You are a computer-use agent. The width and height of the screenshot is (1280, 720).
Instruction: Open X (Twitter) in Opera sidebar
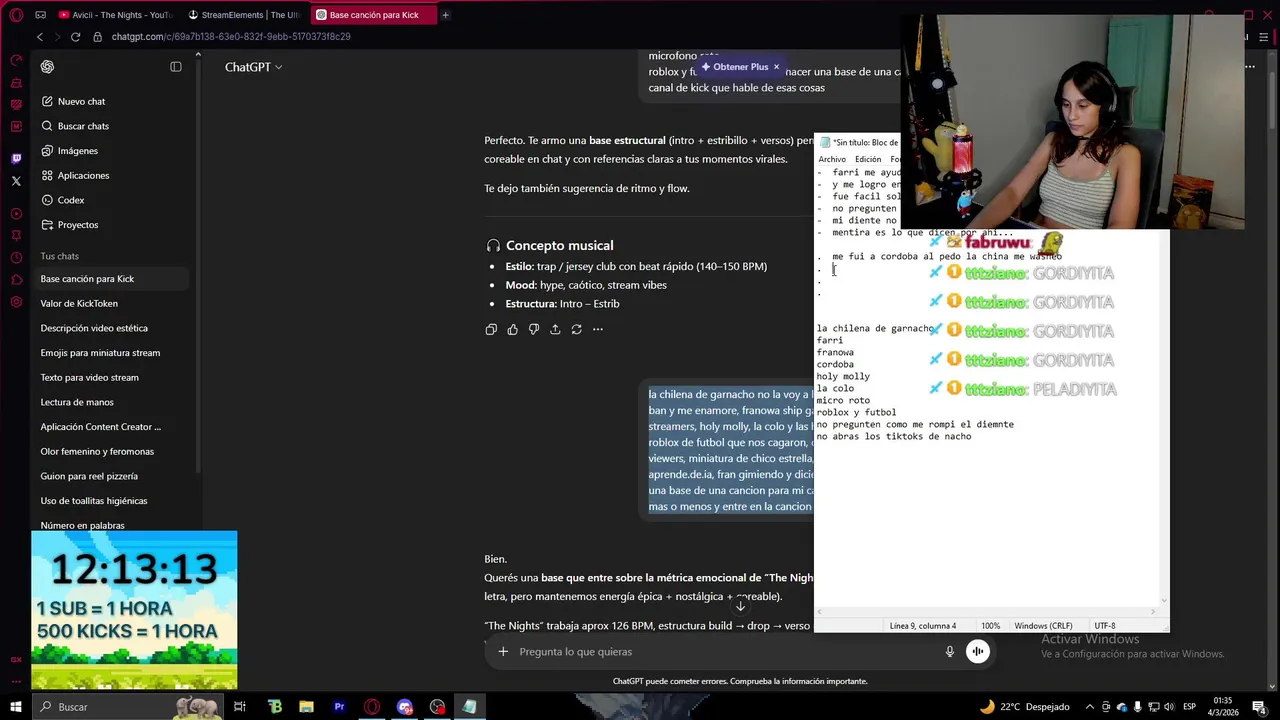pyautogui.click(x=16, y=181)
